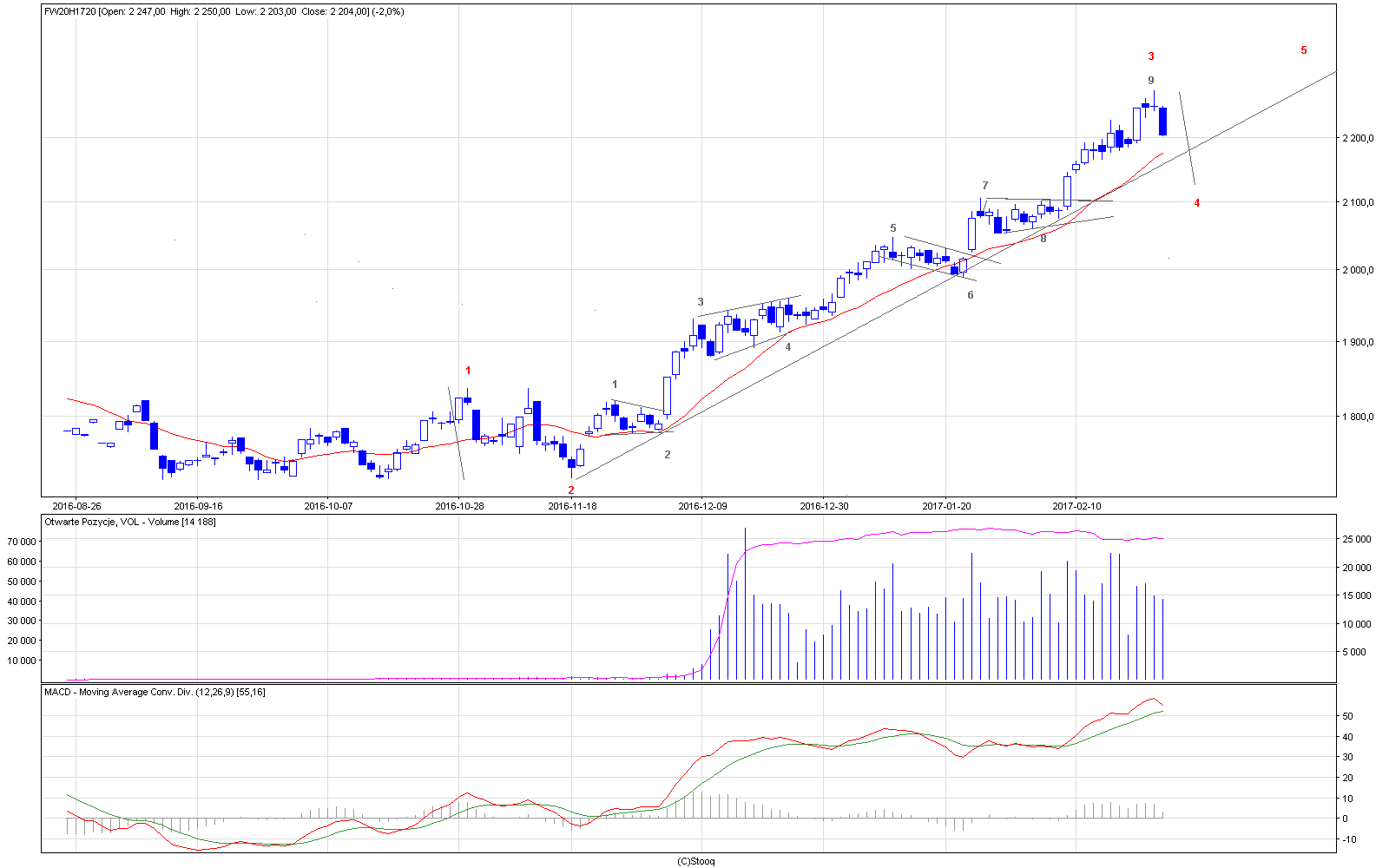Click the gray wave label 9
1389x868 pixels.
pos(1151,80)
